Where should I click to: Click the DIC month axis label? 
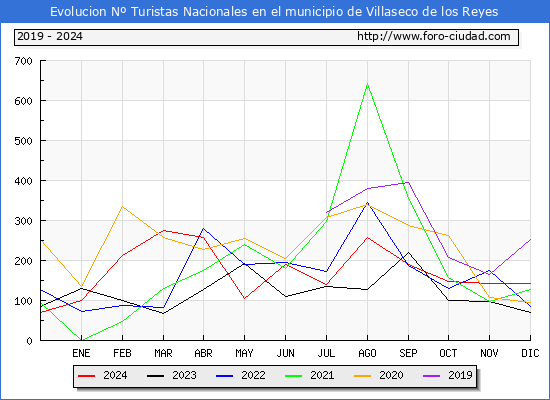point(530,353)
